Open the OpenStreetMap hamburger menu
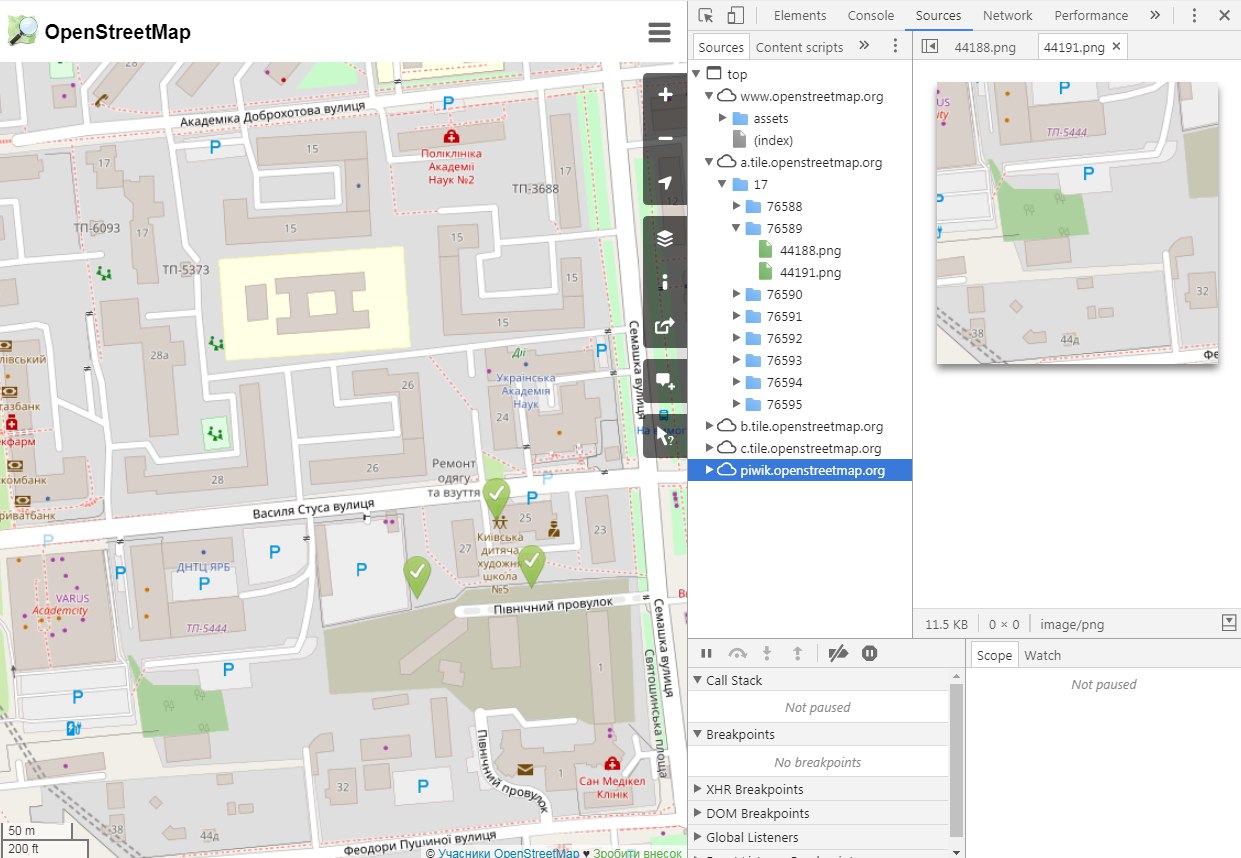Viewport: 1241px width, 858px height. coord(659,32)
